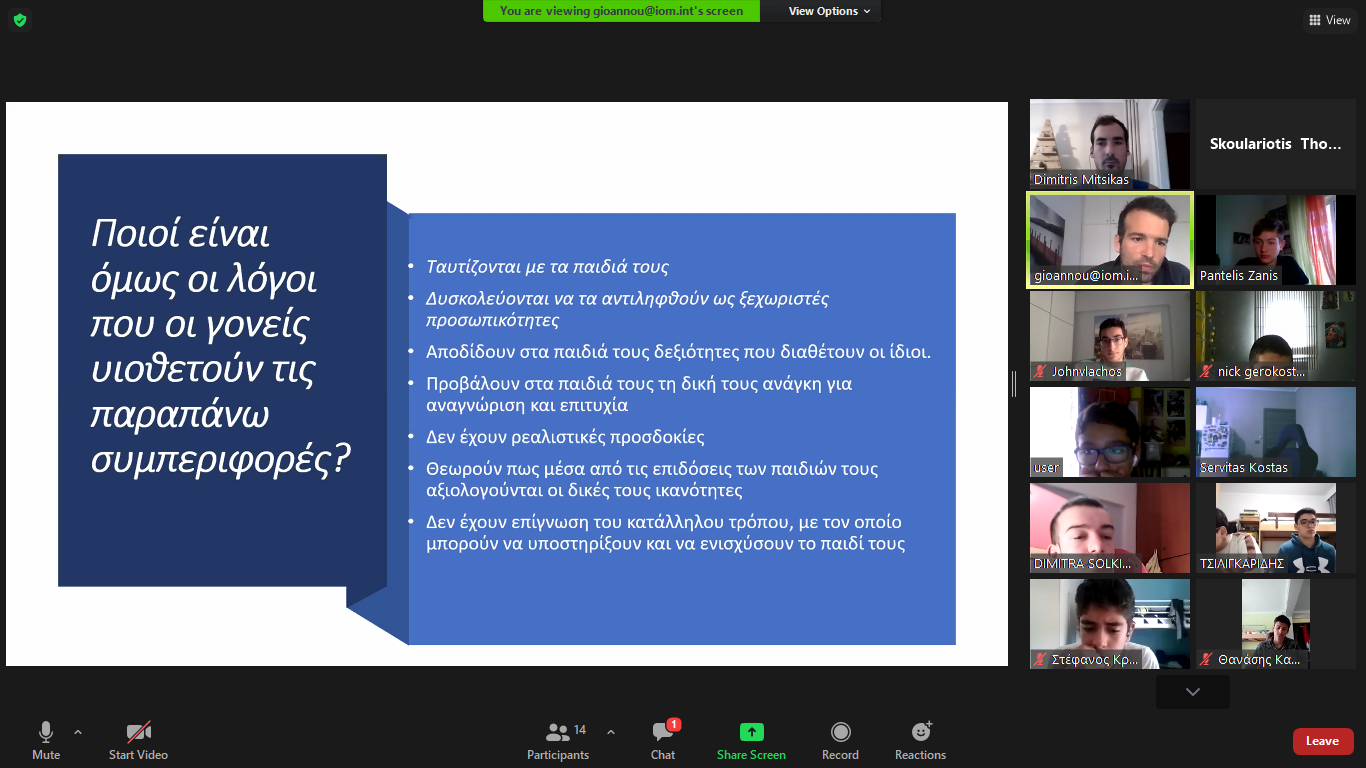Open the View Options dropdown

829,11
